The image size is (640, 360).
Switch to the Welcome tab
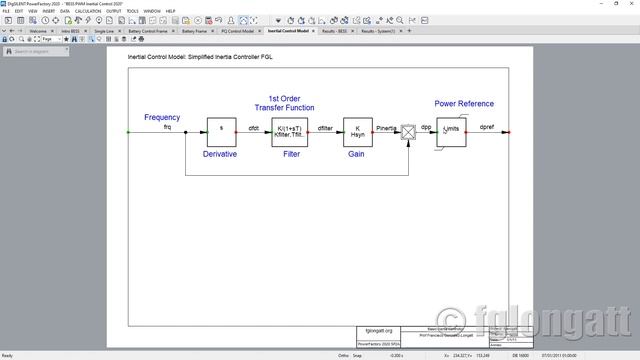click(38, 31)
